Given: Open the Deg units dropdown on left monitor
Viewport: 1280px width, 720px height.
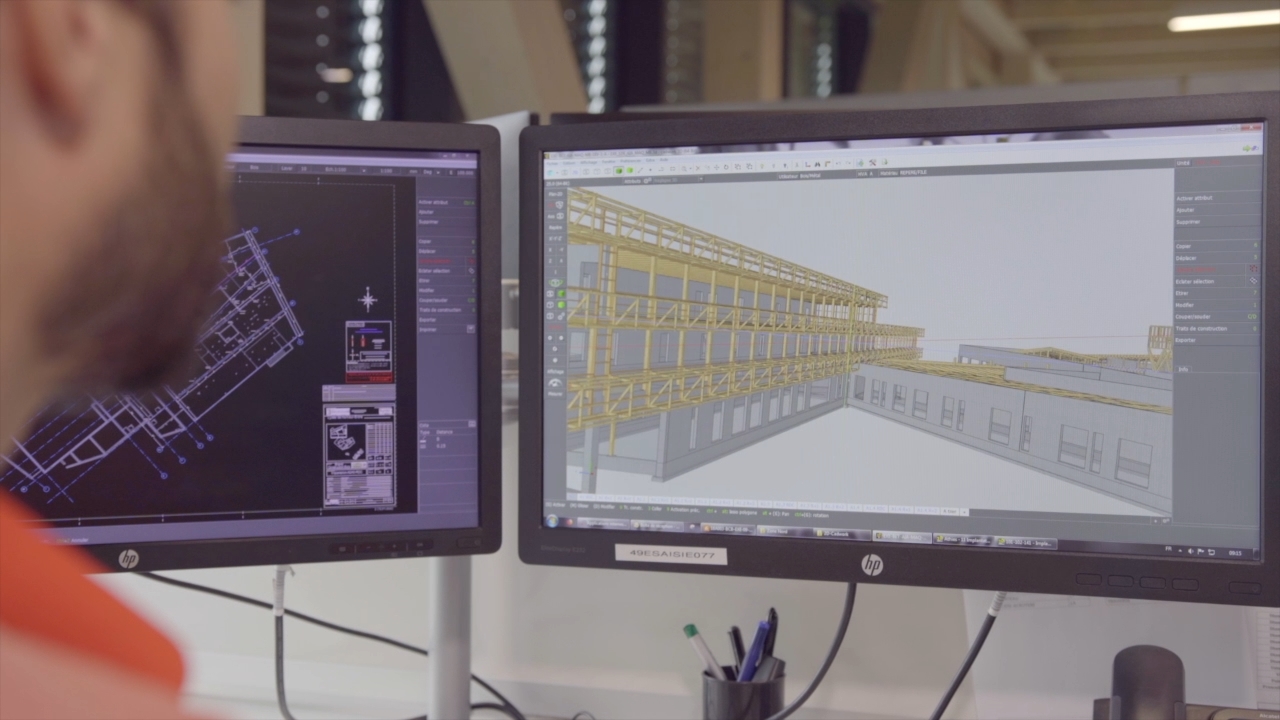Looking at the screenshot, I should tap(430, 173).
